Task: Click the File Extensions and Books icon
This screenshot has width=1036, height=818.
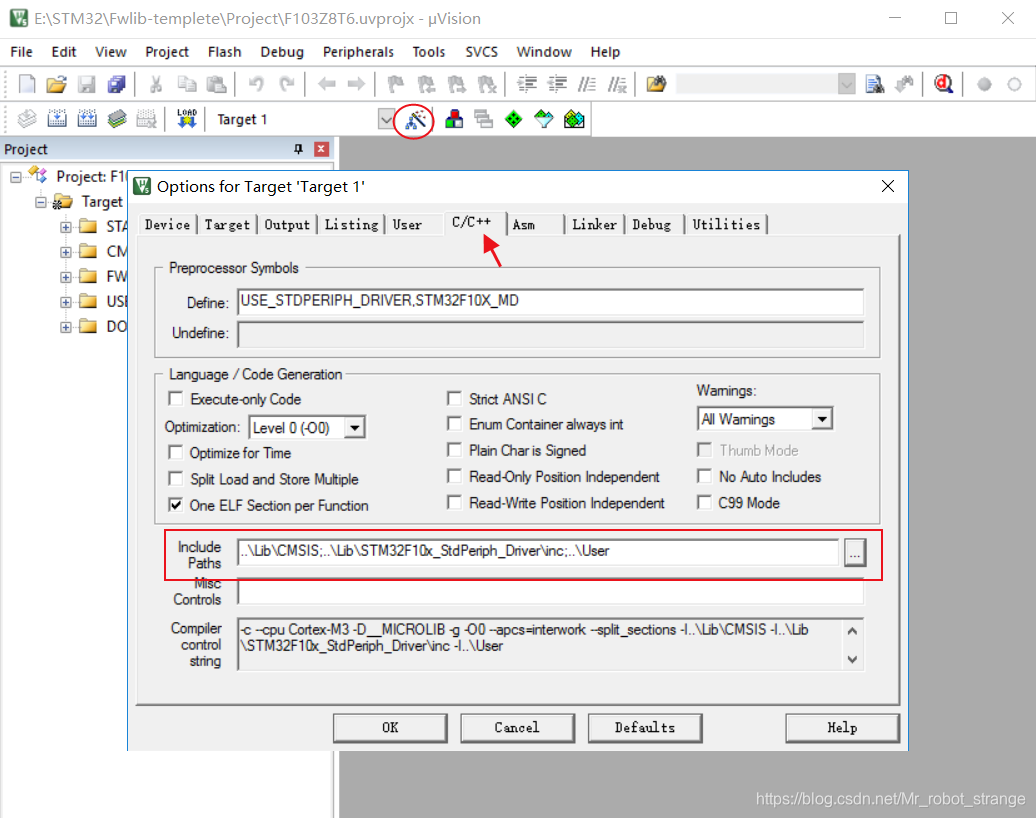Action: tap(454, 119)
